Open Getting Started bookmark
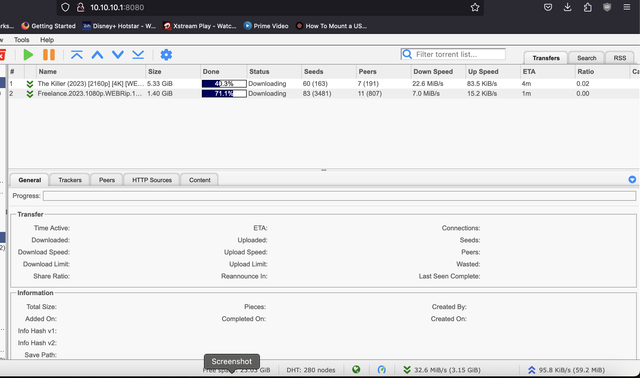The width and height of the screenshot is (640, 378). 49,26
